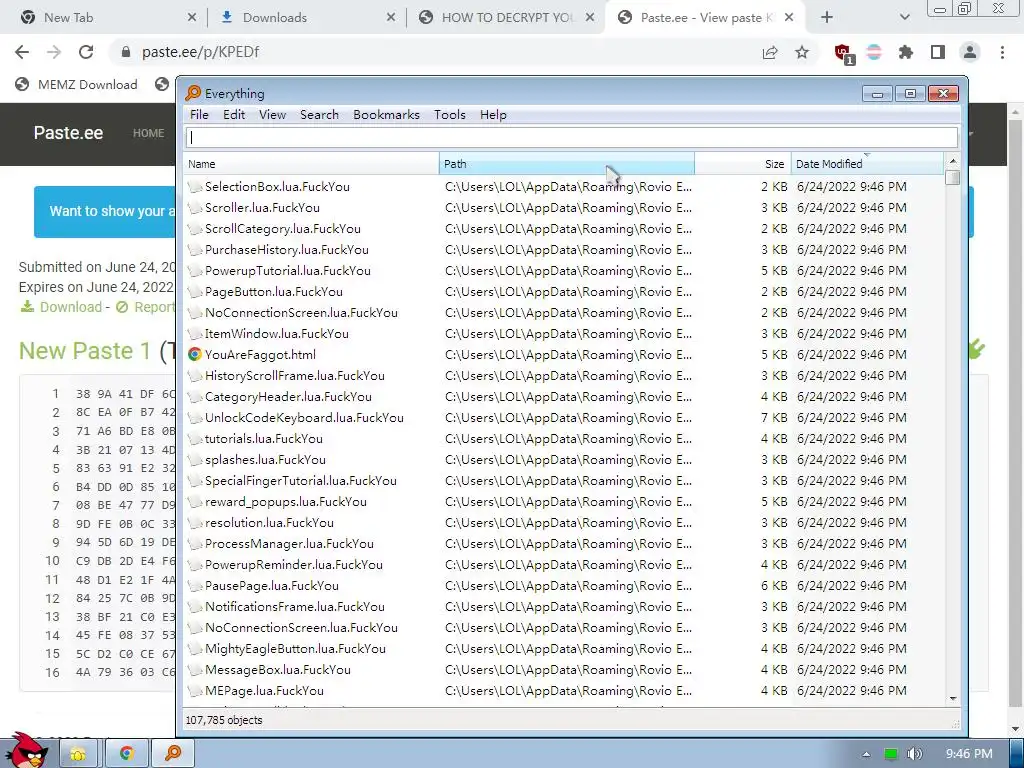Screen dimensions: 1024x768
Task: Reload the paste.ee page
Action: pyautogui.click(x=86, y=52)
